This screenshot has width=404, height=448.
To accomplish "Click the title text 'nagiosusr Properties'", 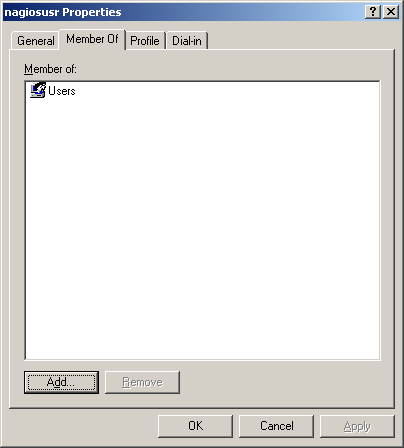I will point(63,12).
